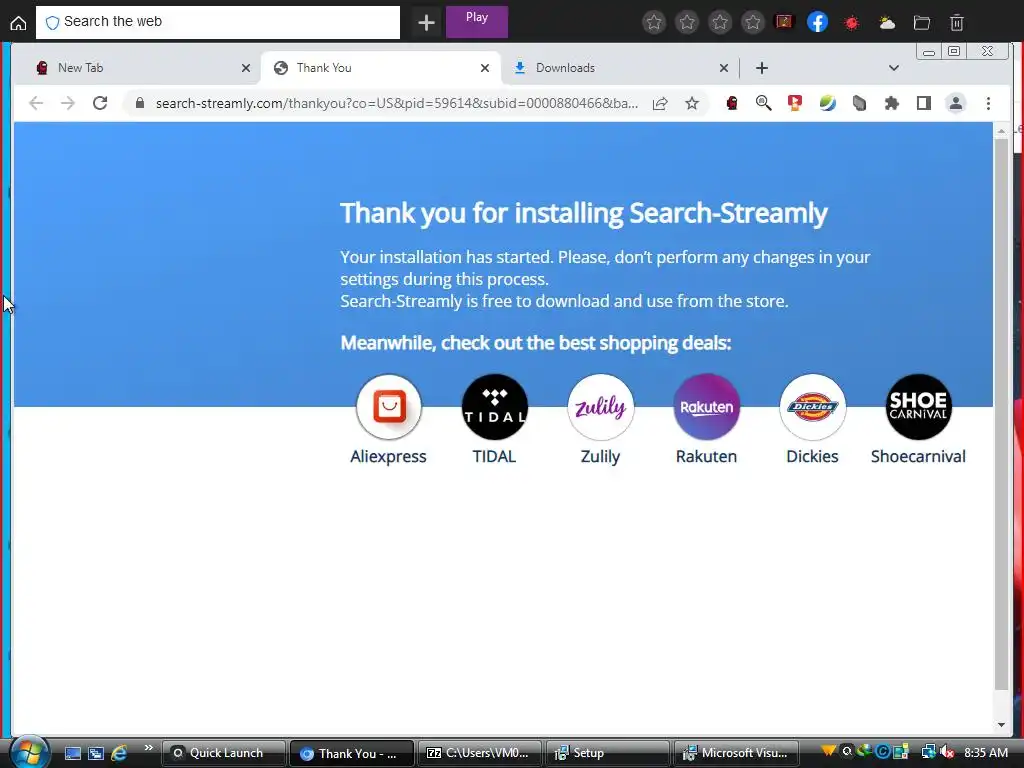
Task: Open the Windows Start orb
Action: pos(29,753)
